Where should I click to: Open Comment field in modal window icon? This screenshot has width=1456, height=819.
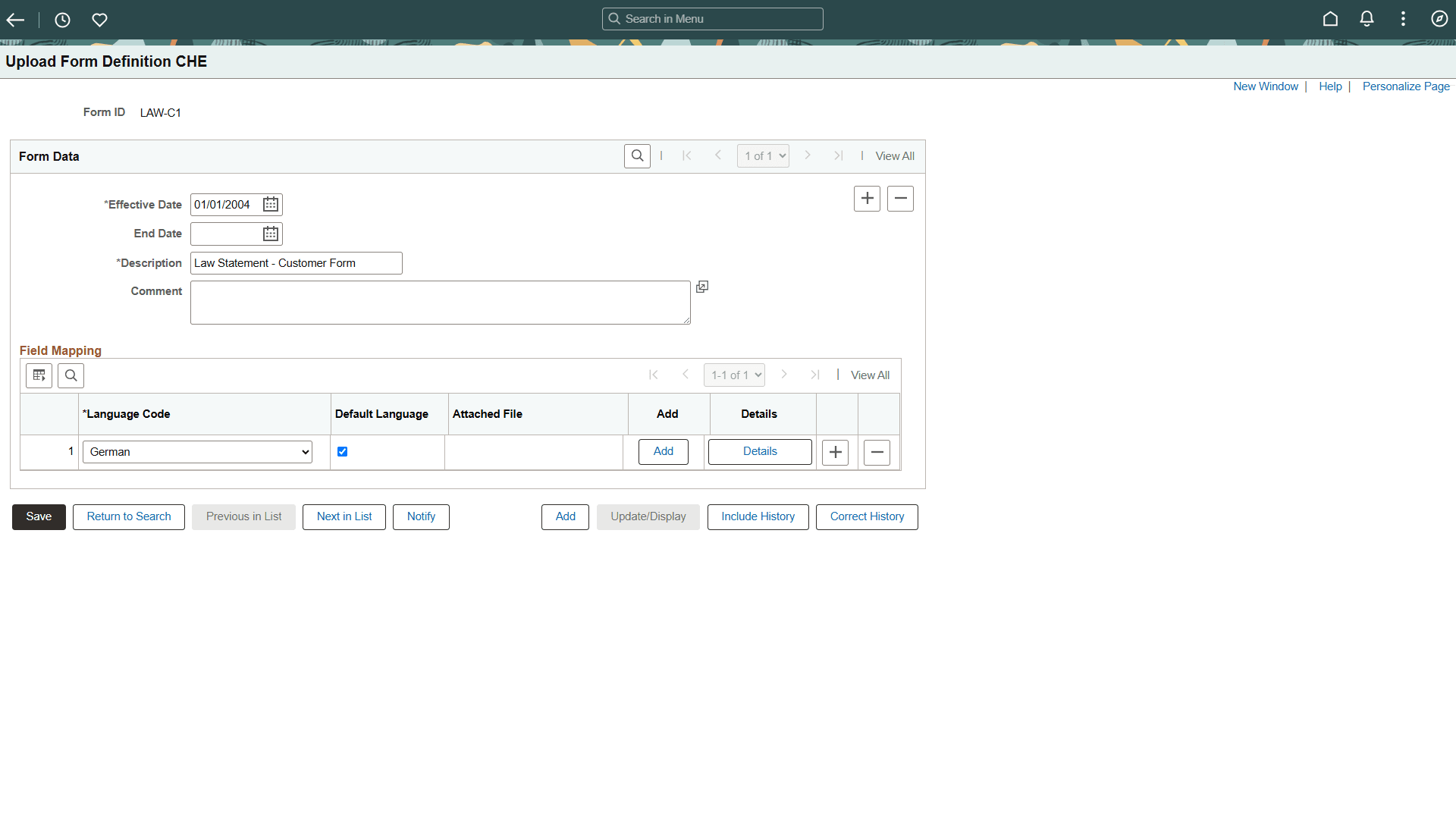702,287
